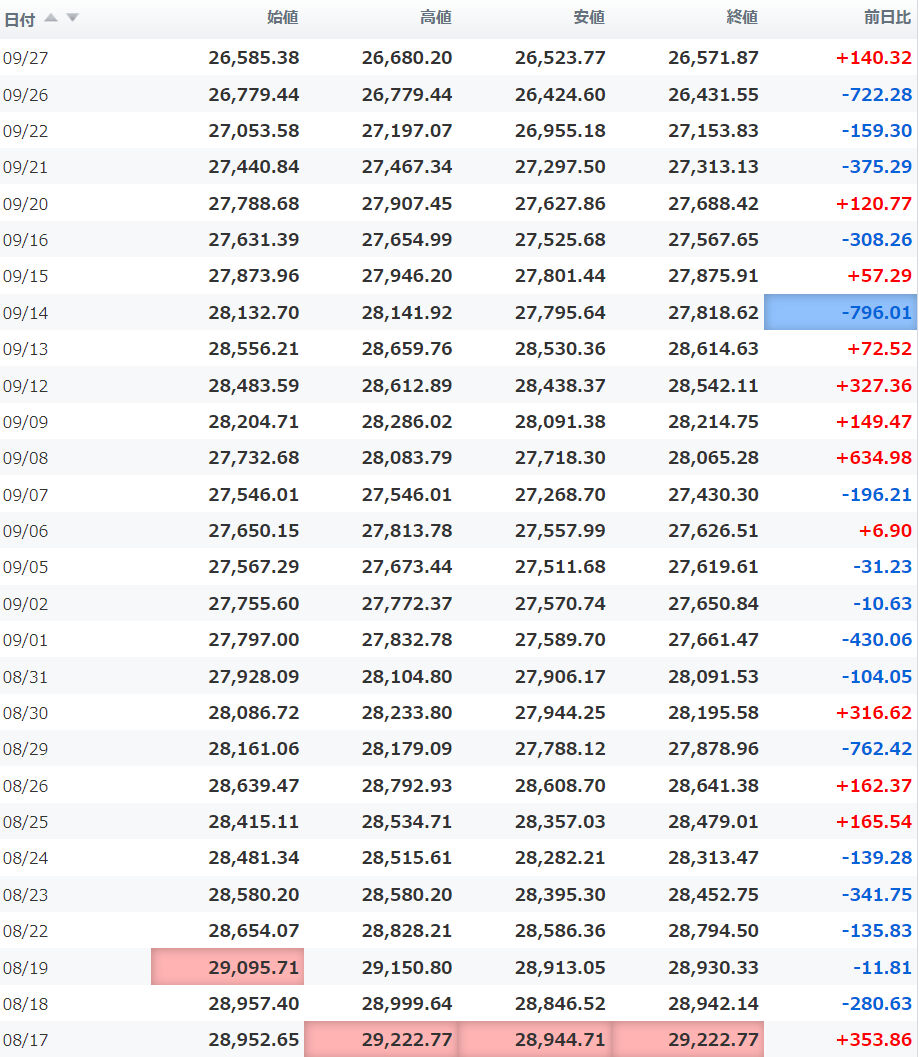Screen dimensions: 919x1057
Task: Click change value +162.37
Action: pos(874,785)
